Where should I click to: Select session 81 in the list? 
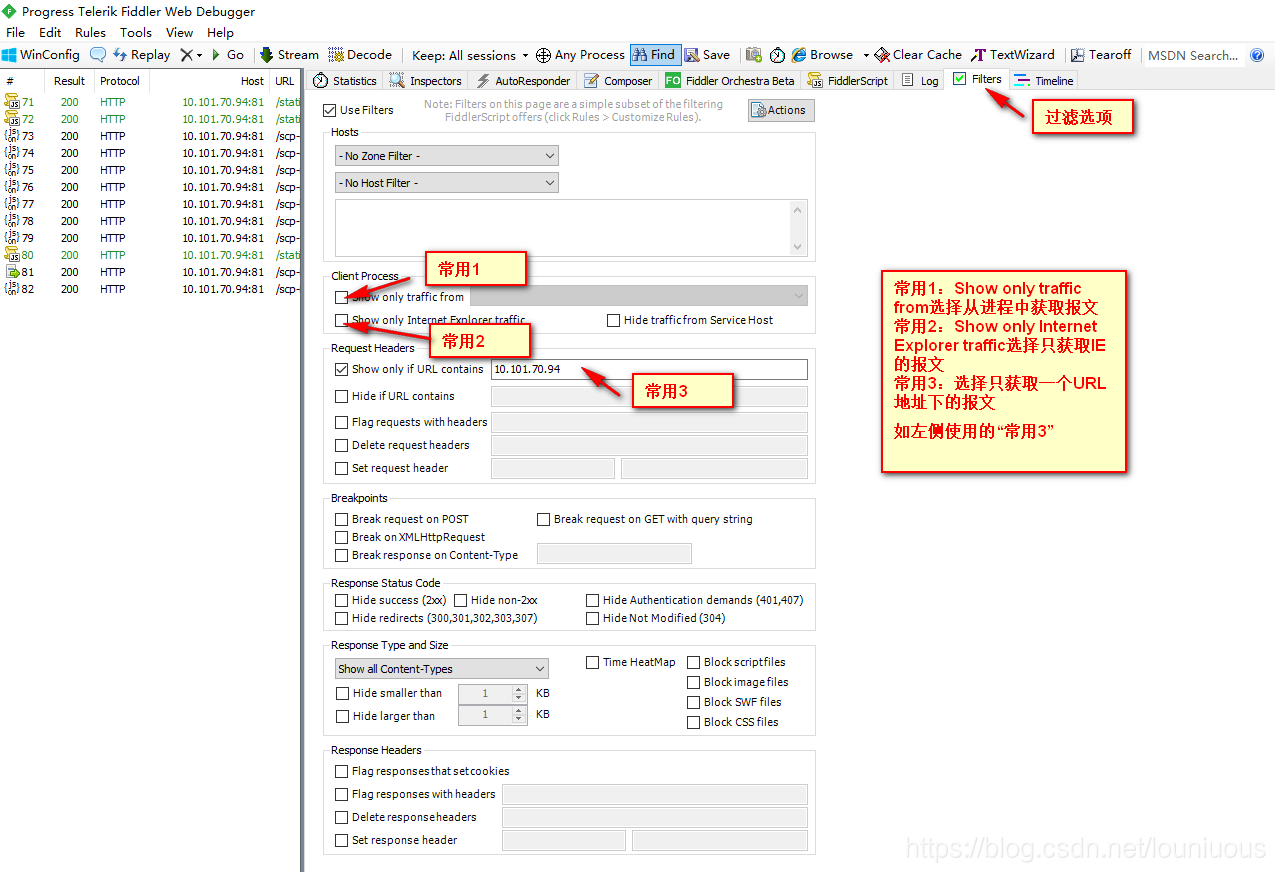150,272
